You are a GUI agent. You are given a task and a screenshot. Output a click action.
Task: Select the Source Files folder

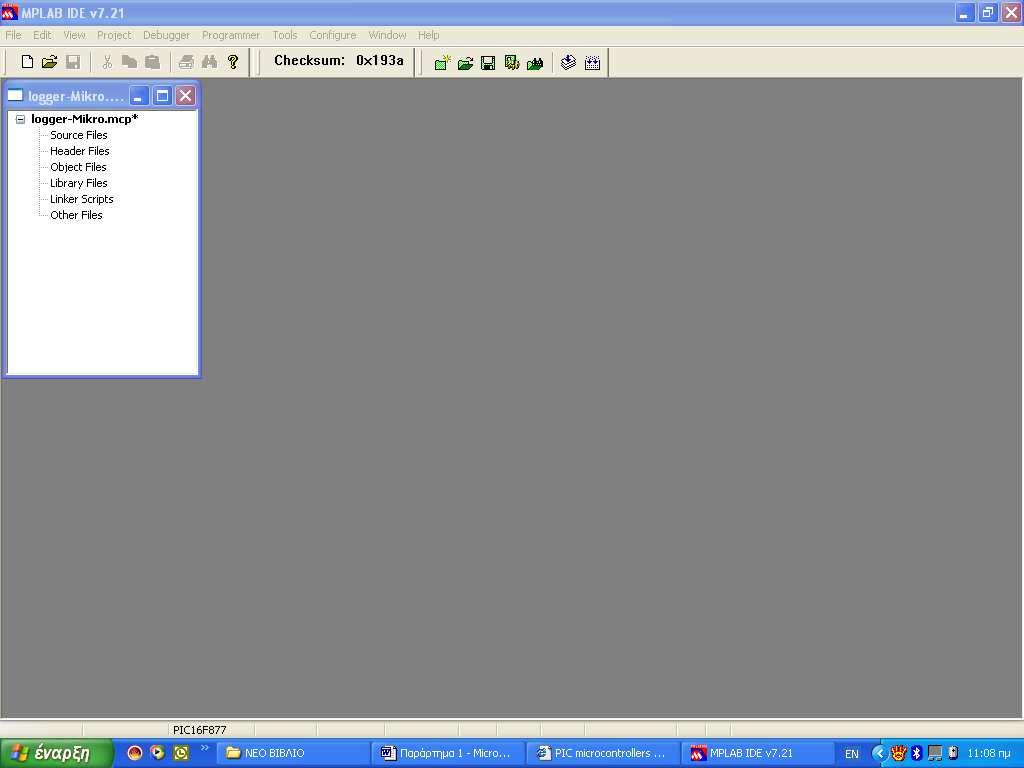tap(79, 135)
